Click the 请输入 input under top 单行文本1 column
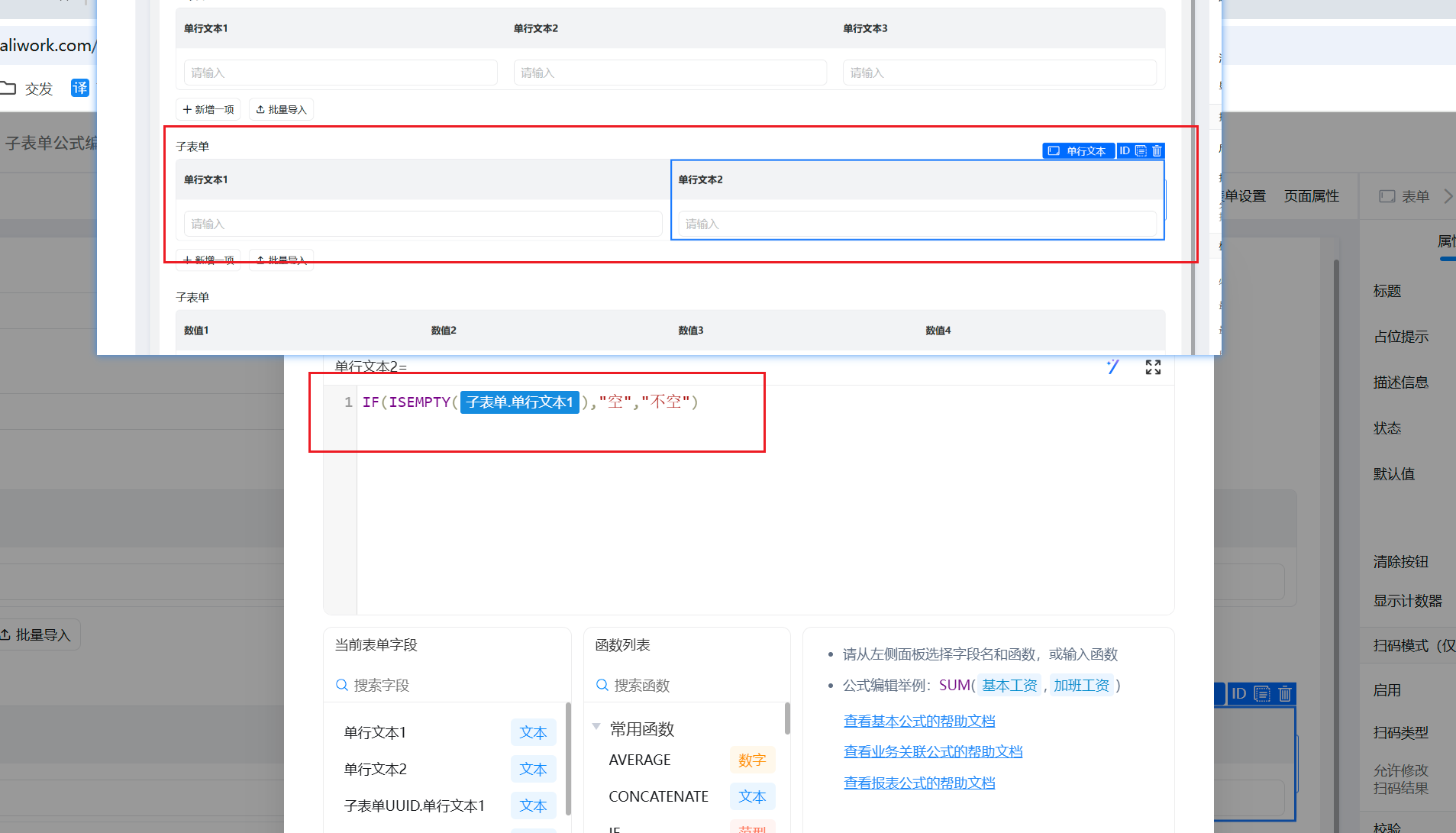Image resolution: width=1456 pixels, height=833 pixels. pyautogui.click(x=341, y=73)
